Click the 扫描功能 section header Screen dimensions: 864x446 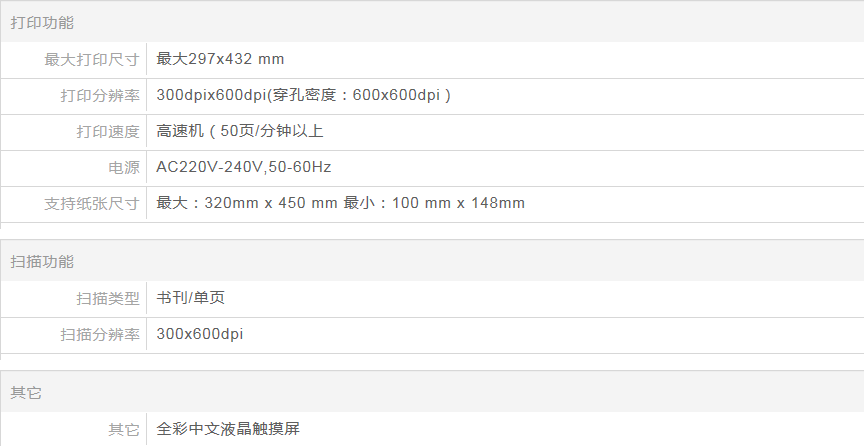pyautogui.click(x=42, y=261)
